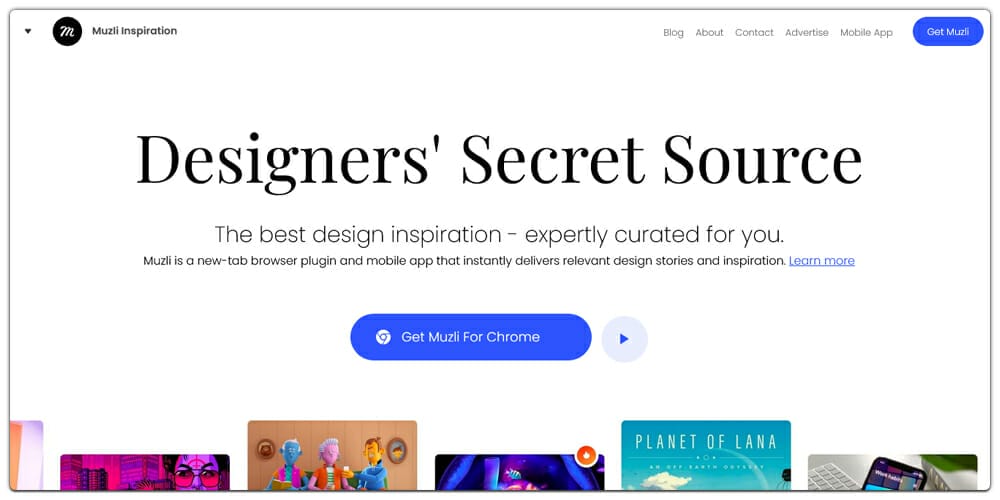
Task: Click the orange fire badge on the thumbnail
Action: (585, 455)
